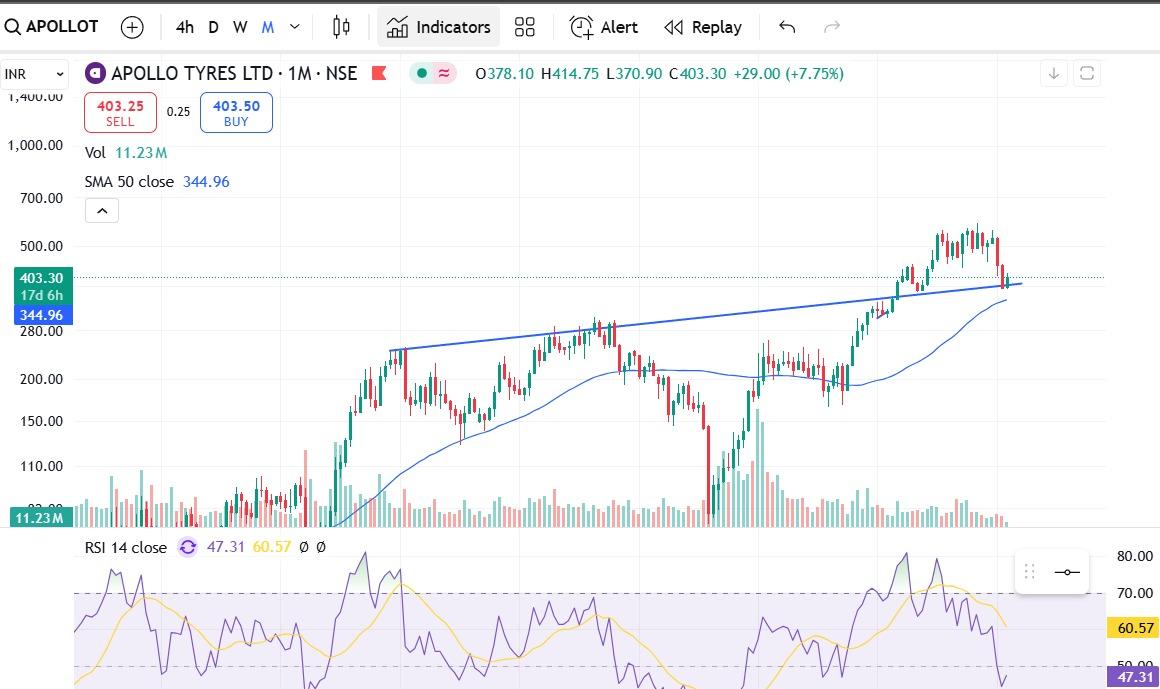The height and width of the screenshot is (689, 1160).
Task: Click the 0.25 spread value
Action: (x=178, y=112)
